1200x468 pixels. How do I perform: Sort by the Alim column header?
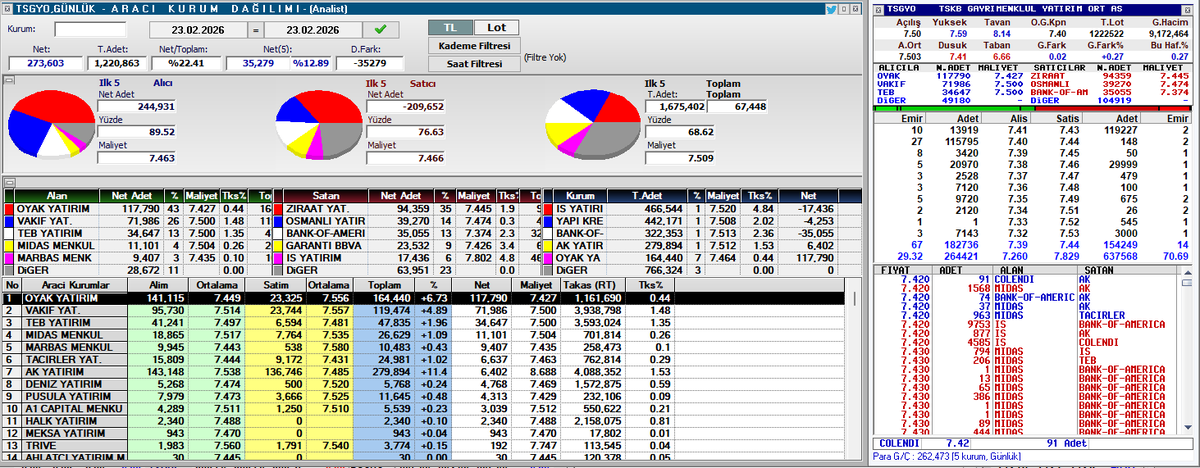click(159, 285)
